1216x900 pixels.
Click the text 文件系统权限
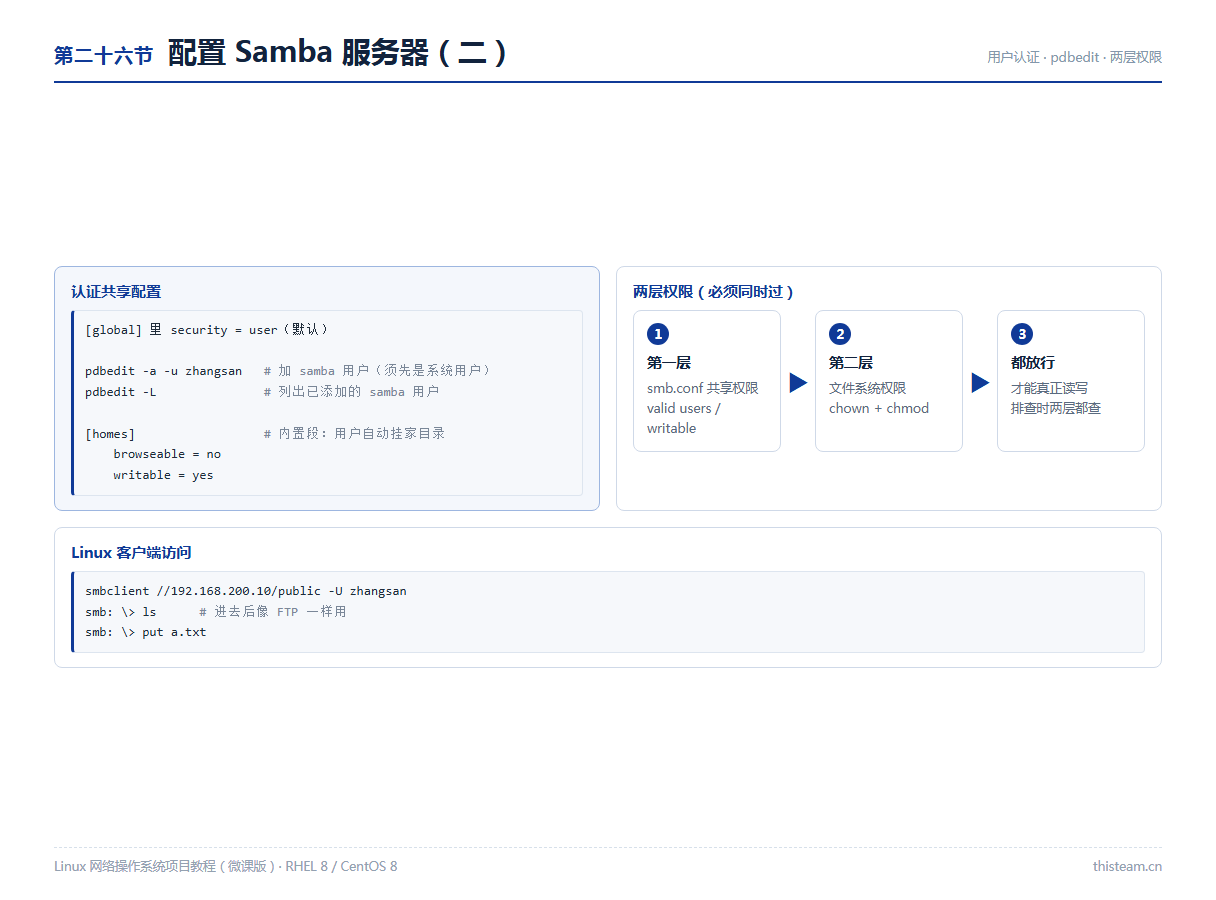tap(867, 388)
